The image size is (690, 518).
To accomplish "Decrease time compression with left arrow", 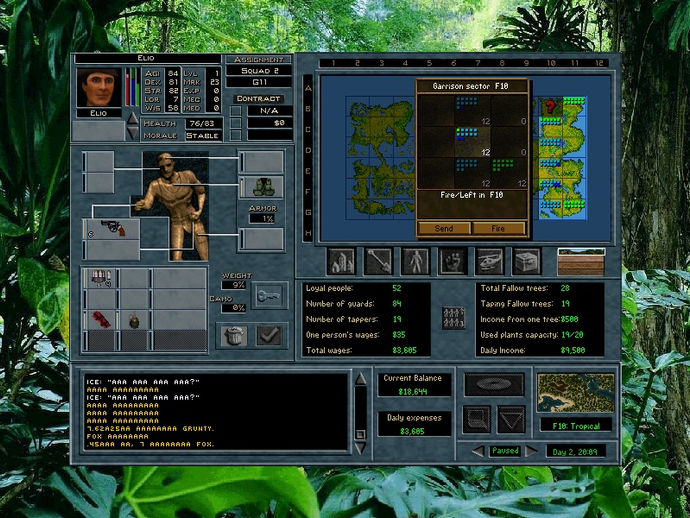I will click(x=478, y=451).
